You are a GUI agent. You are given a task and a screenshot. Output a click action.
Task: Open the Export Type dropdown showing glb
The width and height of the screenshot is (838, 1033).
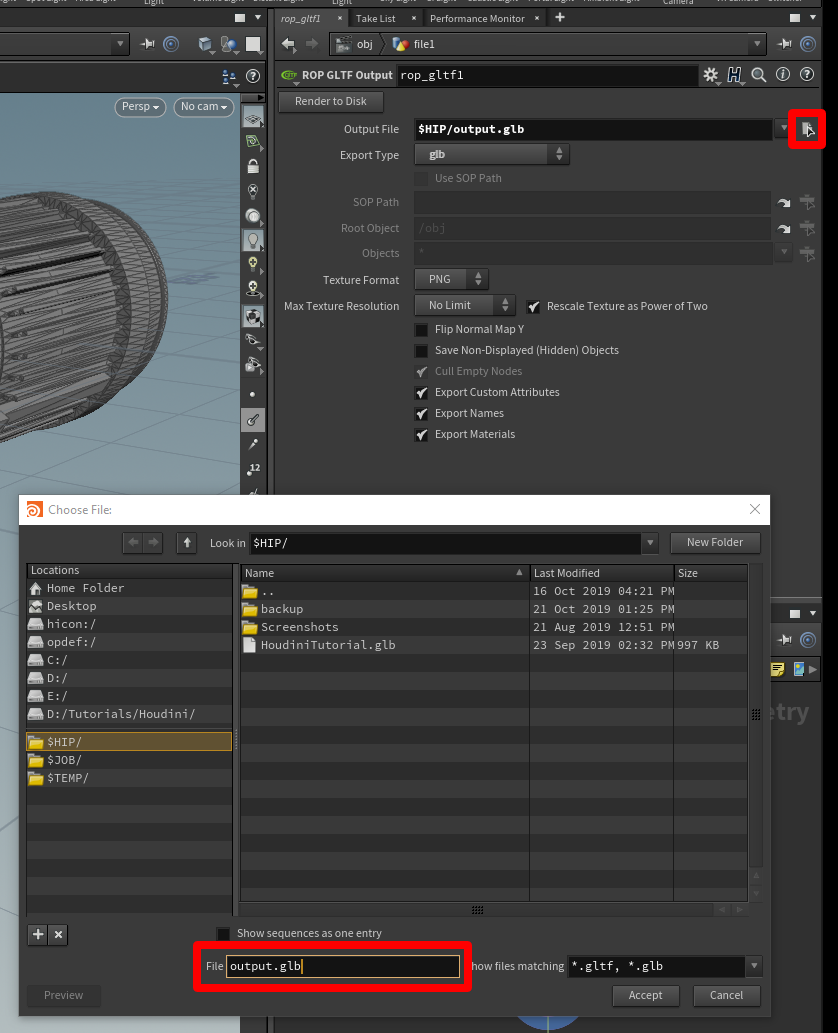click(492, 153)
